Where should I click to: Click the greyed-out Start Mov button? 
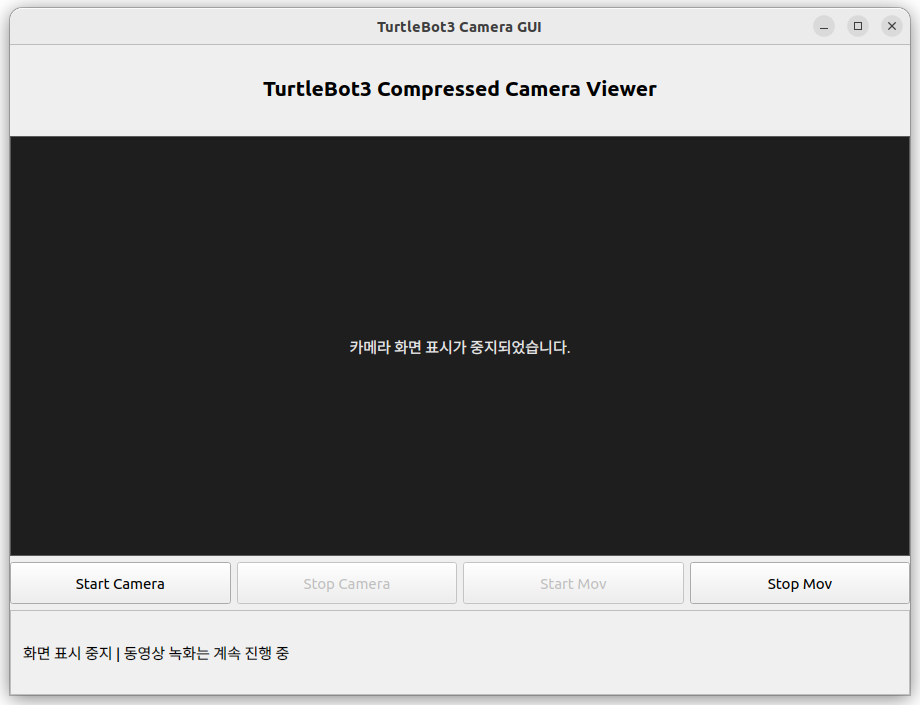point(573,583)
